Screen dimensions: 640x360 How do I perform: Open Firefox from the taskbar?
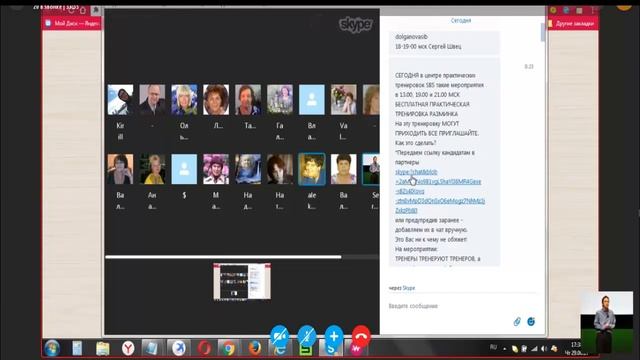[255, 349]
